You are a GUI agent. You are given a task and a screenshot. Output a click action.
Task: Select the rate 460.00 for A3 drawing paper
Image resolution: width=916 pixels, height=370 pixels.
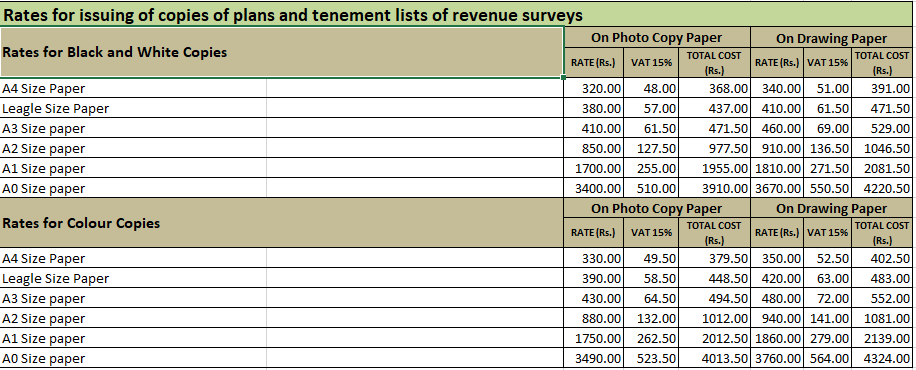777,129
